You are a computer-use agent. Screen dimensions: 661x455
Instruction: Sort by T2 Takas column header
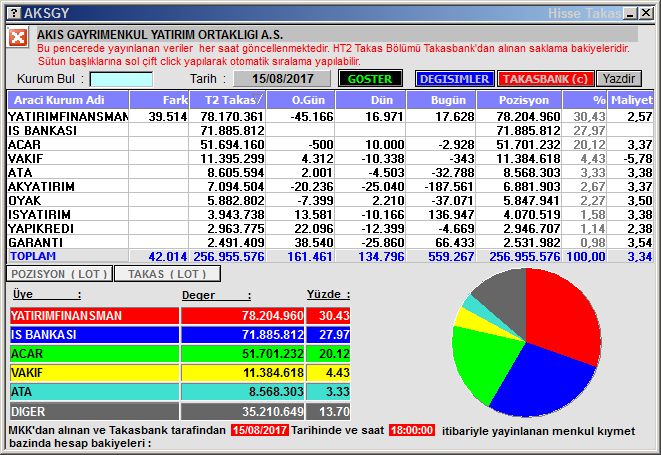228,100
